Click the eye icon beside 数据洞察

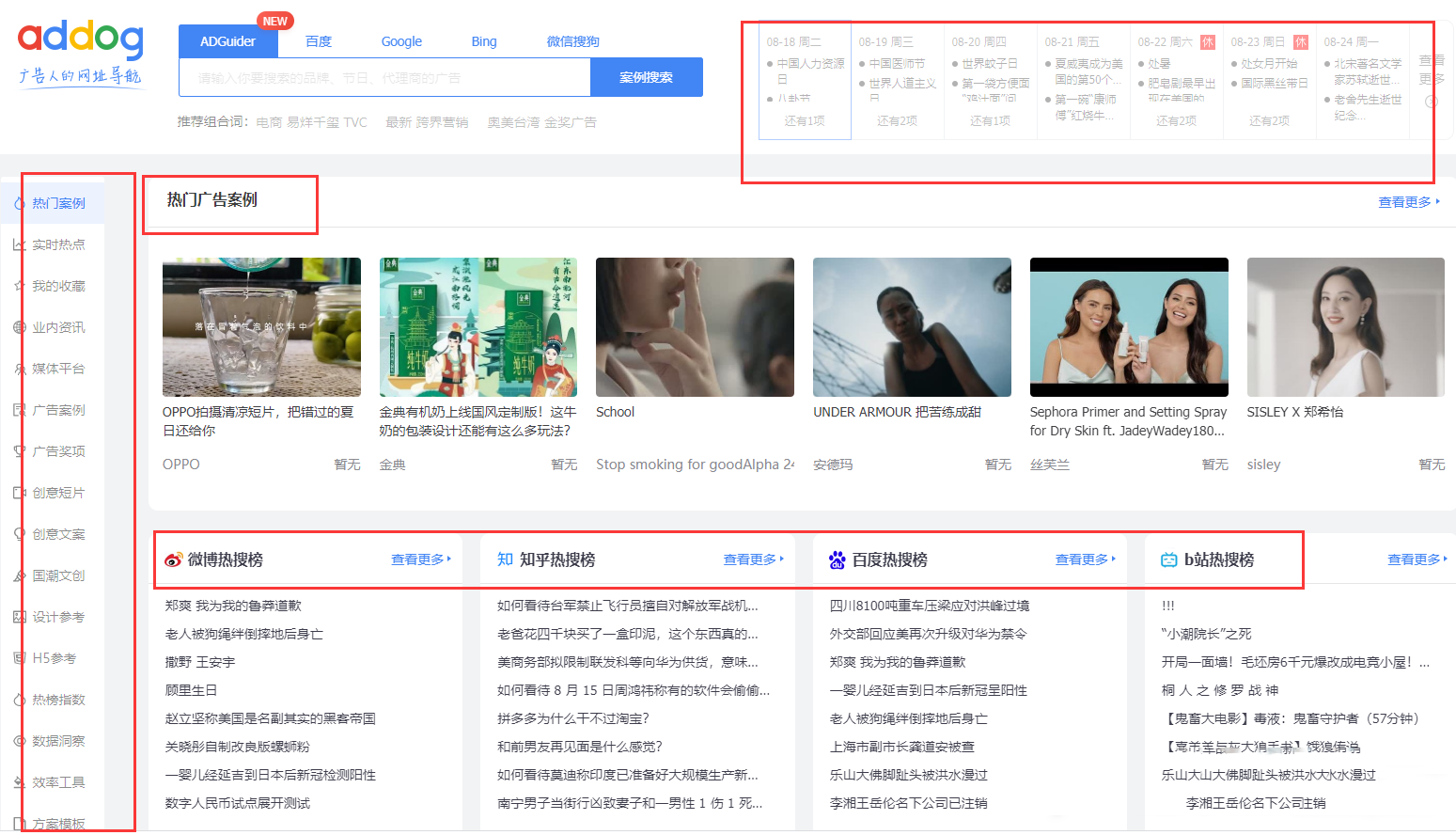tap(20, 741)
